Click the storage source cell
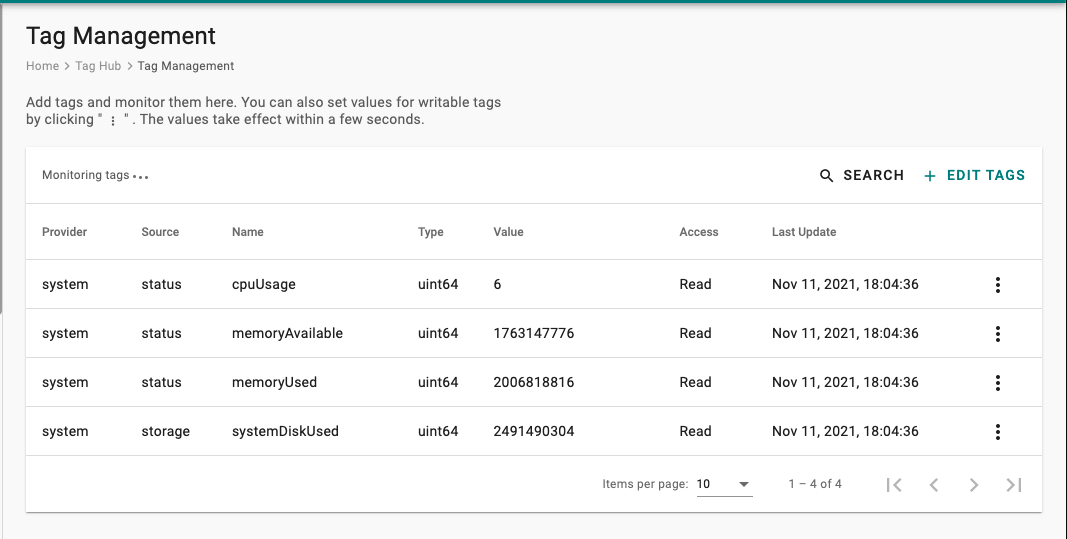1067x539 pixels. point(165,431)
